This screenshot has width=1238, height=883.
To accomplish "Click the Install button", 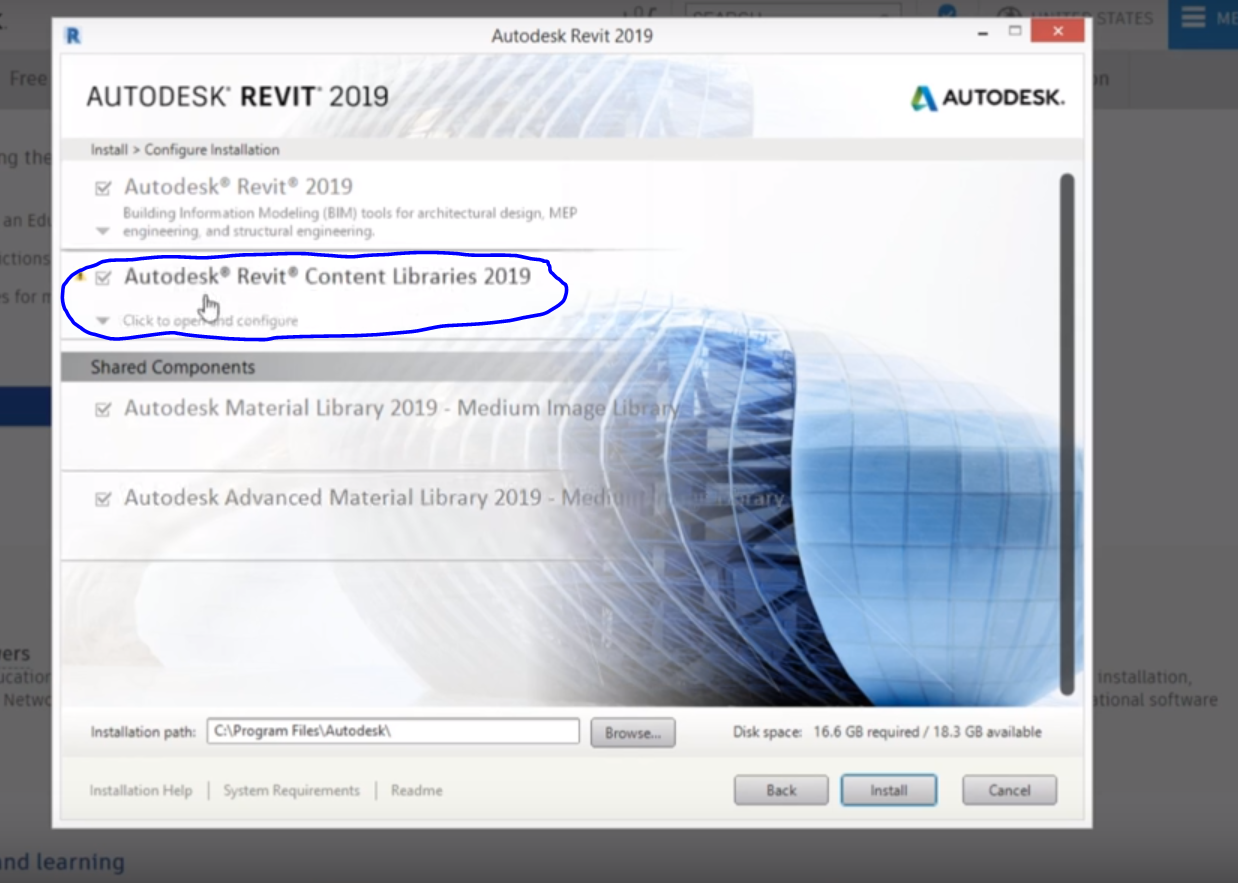I will (x=888, y=790).
